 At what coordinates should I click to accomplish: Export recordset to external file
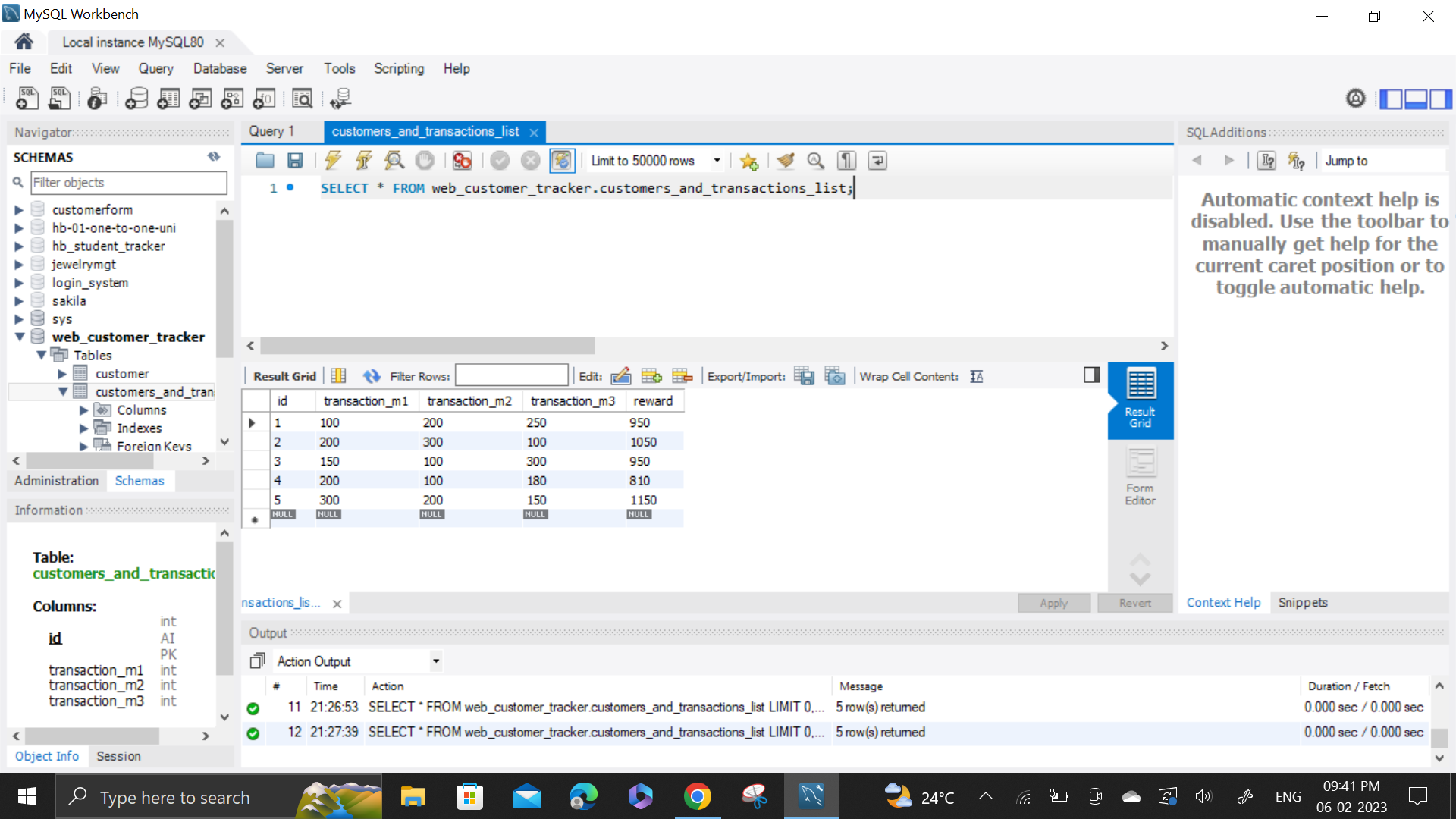pyautogui.click(x=804, y=376)
